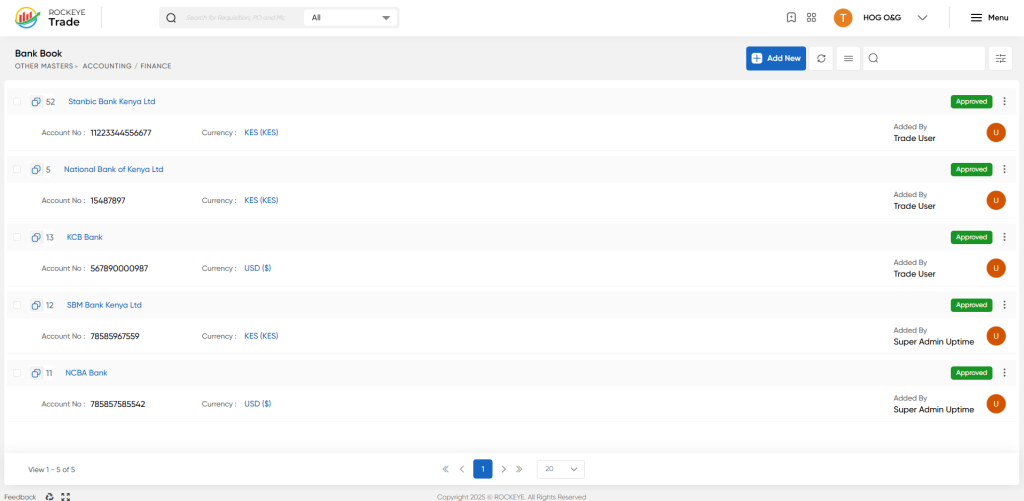Open more options for NCBA Bank row
1024x501 pixels.
(x=1004, y=373)
